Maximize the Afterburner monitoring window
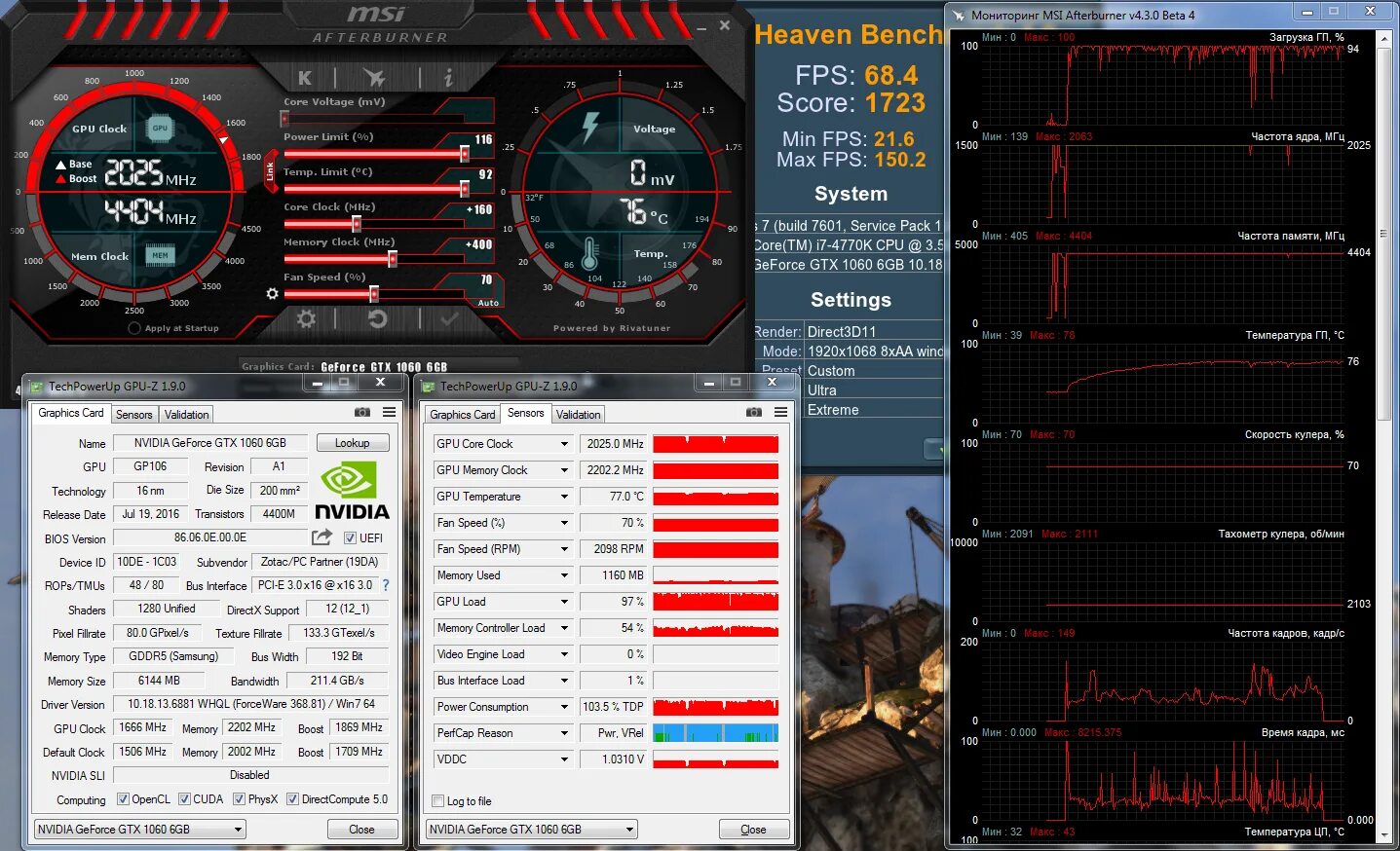1400x851 pixels. (1334, 12)
